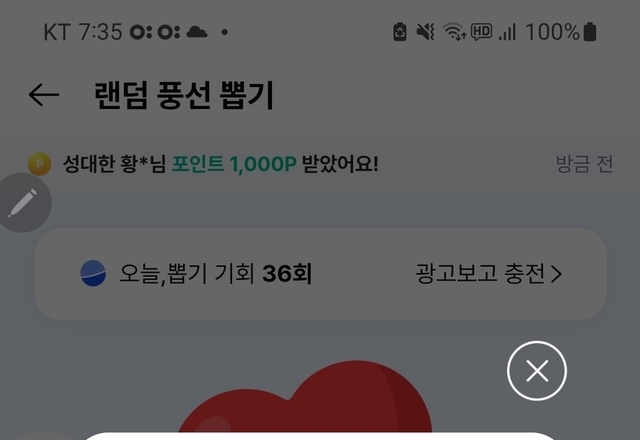Tap the red heart balloon

click(304, 396)
